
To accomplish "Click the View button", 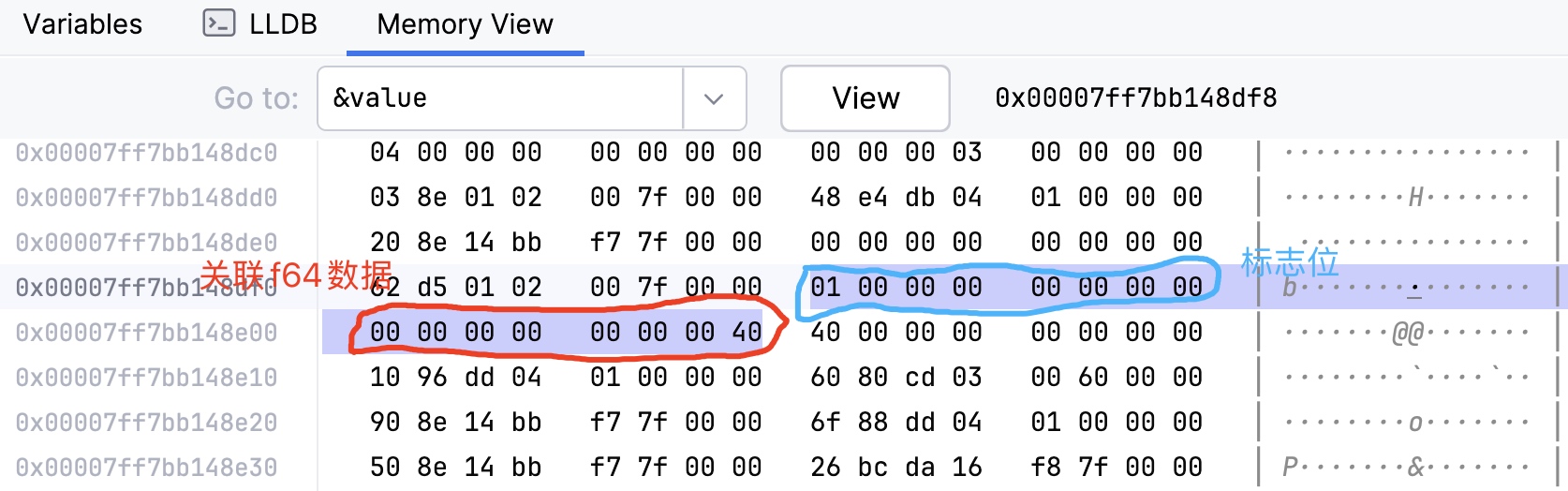I will tap(865, 98).
